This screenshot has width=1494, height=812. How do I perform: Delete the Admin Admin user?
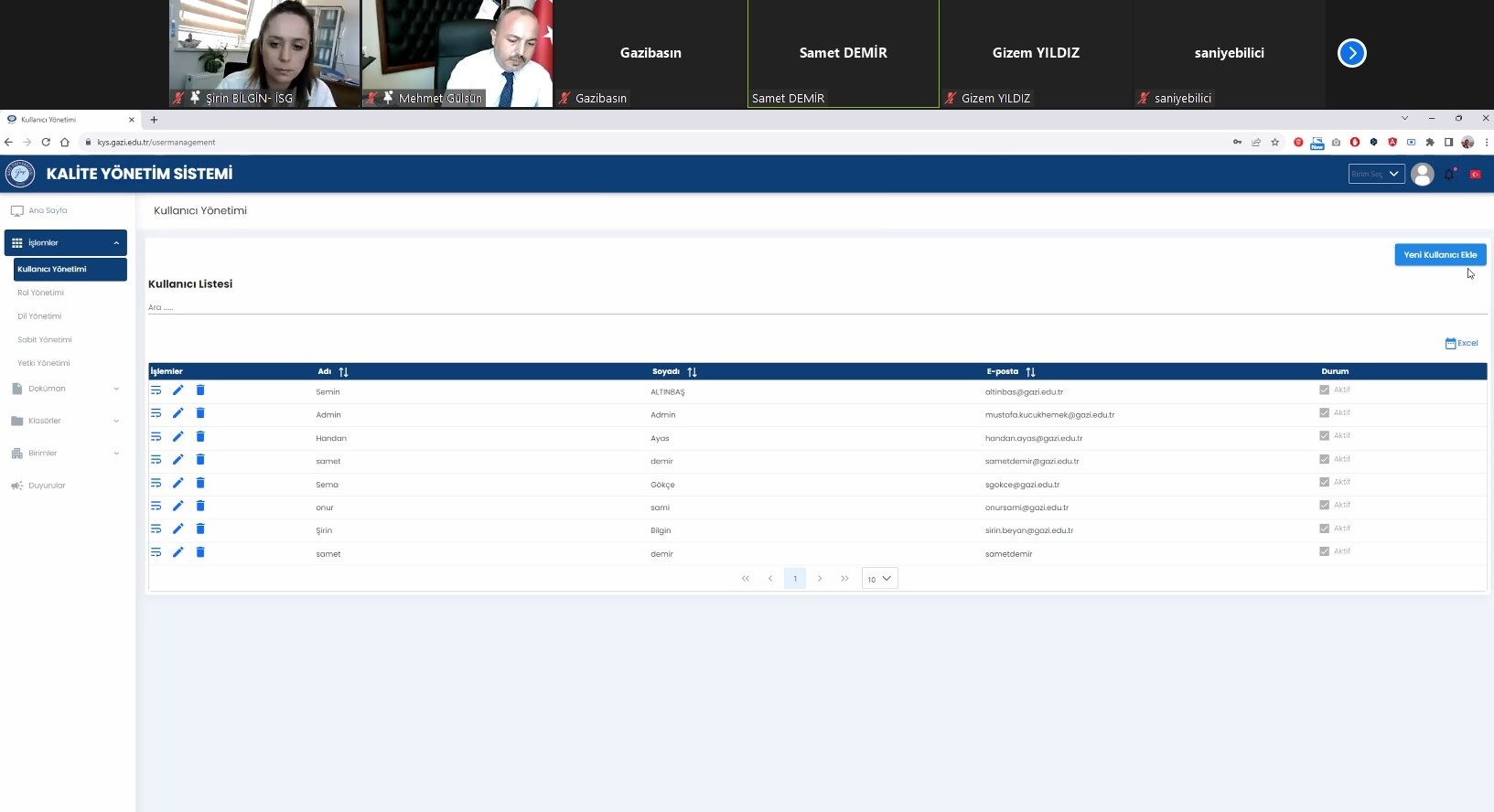(200, 413)
